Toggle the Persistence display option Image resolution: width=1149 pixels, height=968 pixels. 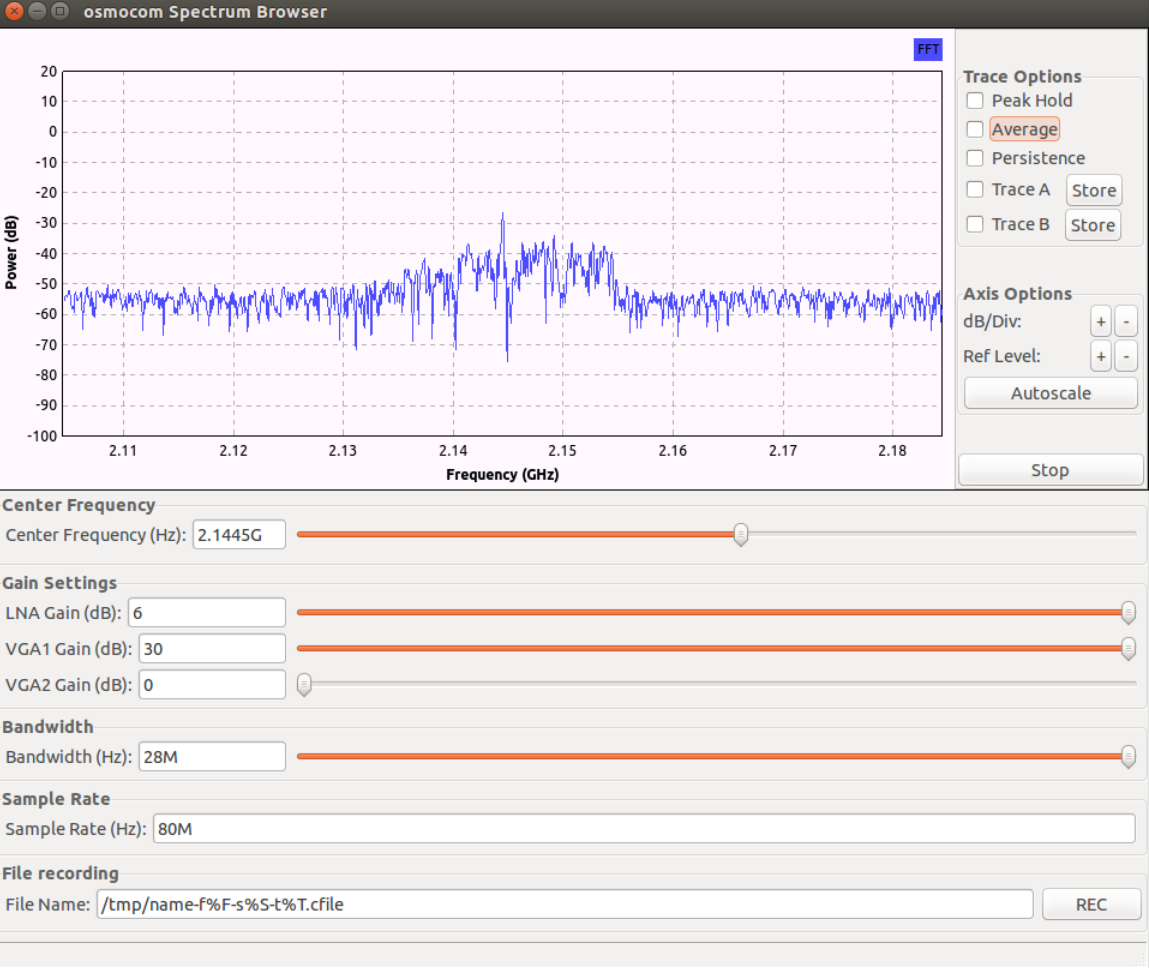pyautogui.click(x=975, y=158)
